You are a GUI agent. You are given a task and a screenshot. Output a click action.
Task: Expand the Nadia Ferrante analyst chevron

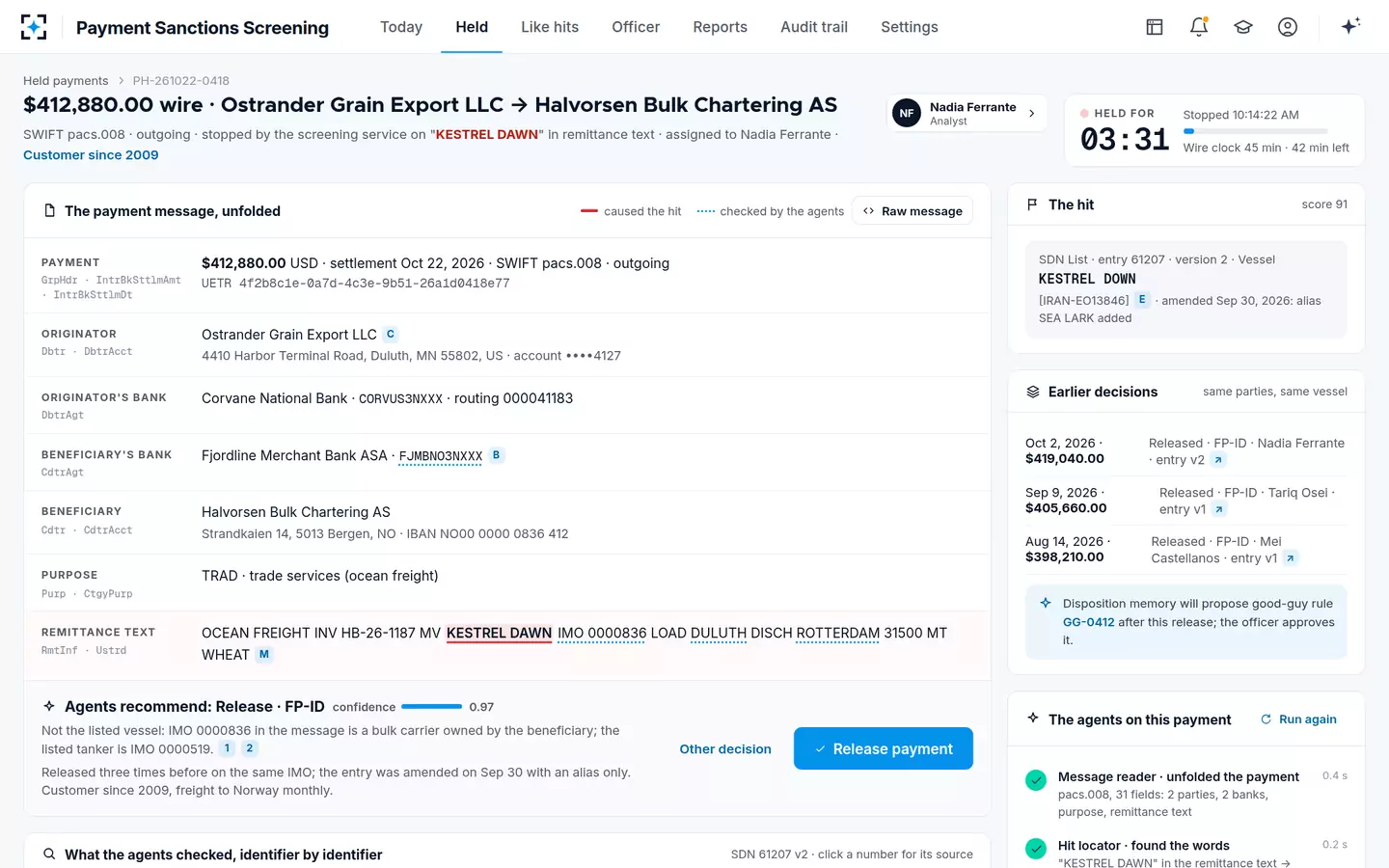tap(1032, 114)
